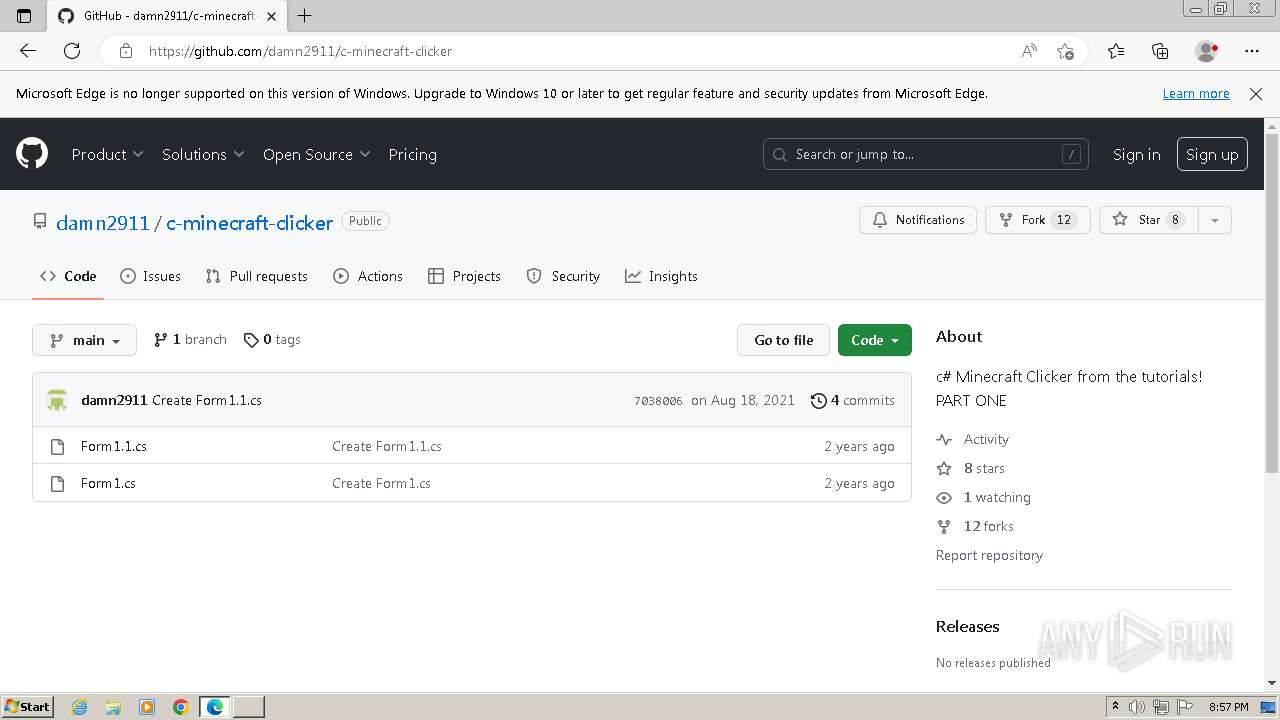The image size is (1280, 720).
Task: Click the Notifications button
Action: pos(918,220)
